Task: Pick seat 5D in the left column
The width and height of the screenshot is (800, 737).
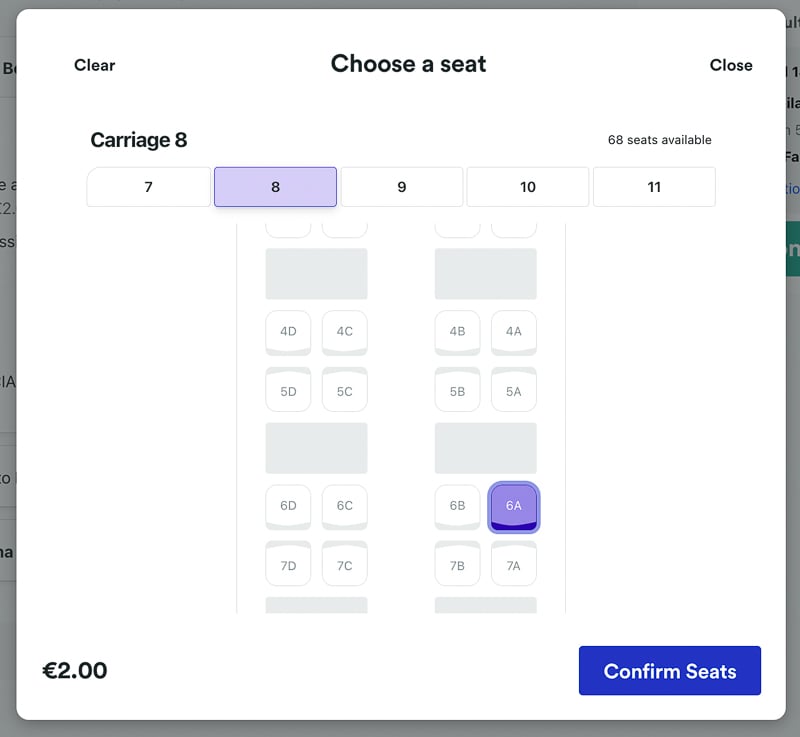Action: point(288,390)
